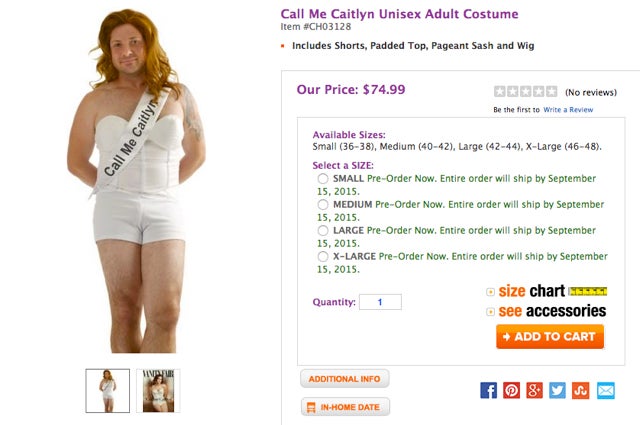
Task: Click the star rating icons
Action: point(524,92)
